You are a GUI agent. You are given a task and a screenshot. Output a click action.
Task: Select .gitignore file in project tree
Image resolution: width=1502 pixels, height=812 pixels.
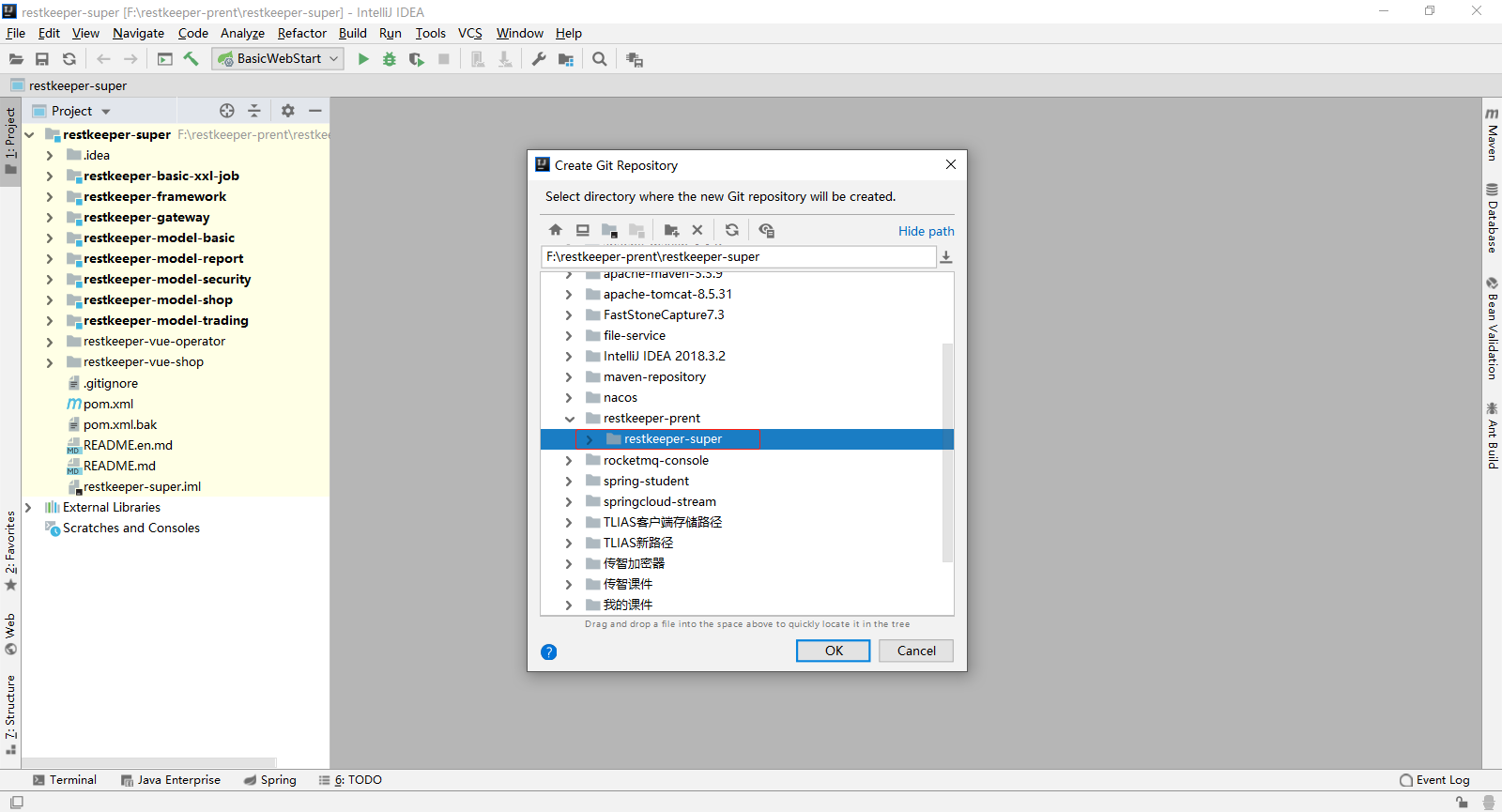[110, 384]
